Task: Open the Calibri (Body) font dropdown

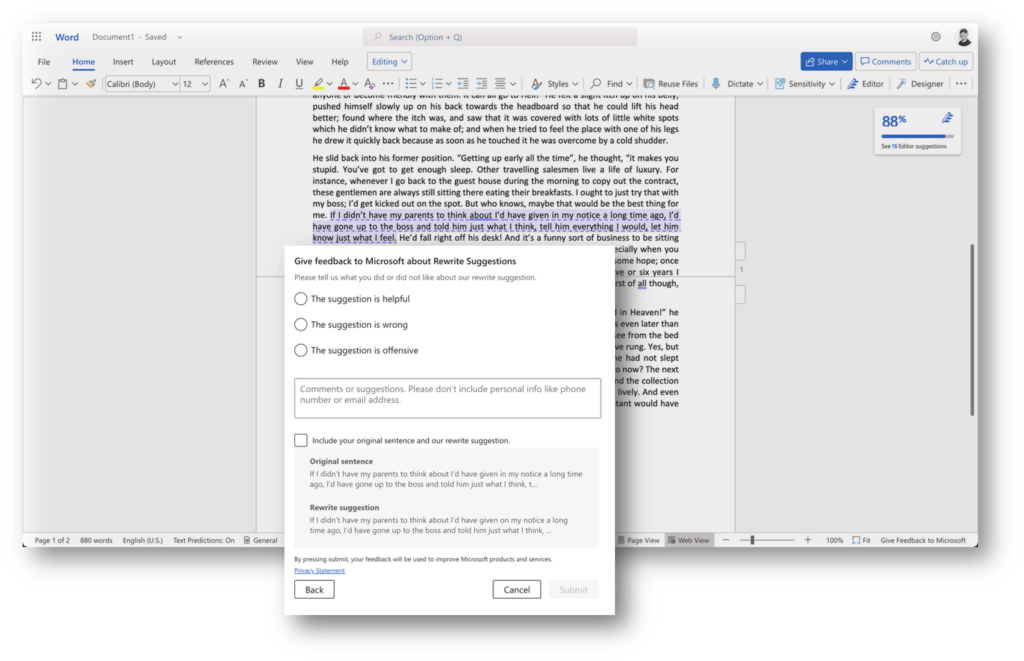Action: tap(142, 84)
